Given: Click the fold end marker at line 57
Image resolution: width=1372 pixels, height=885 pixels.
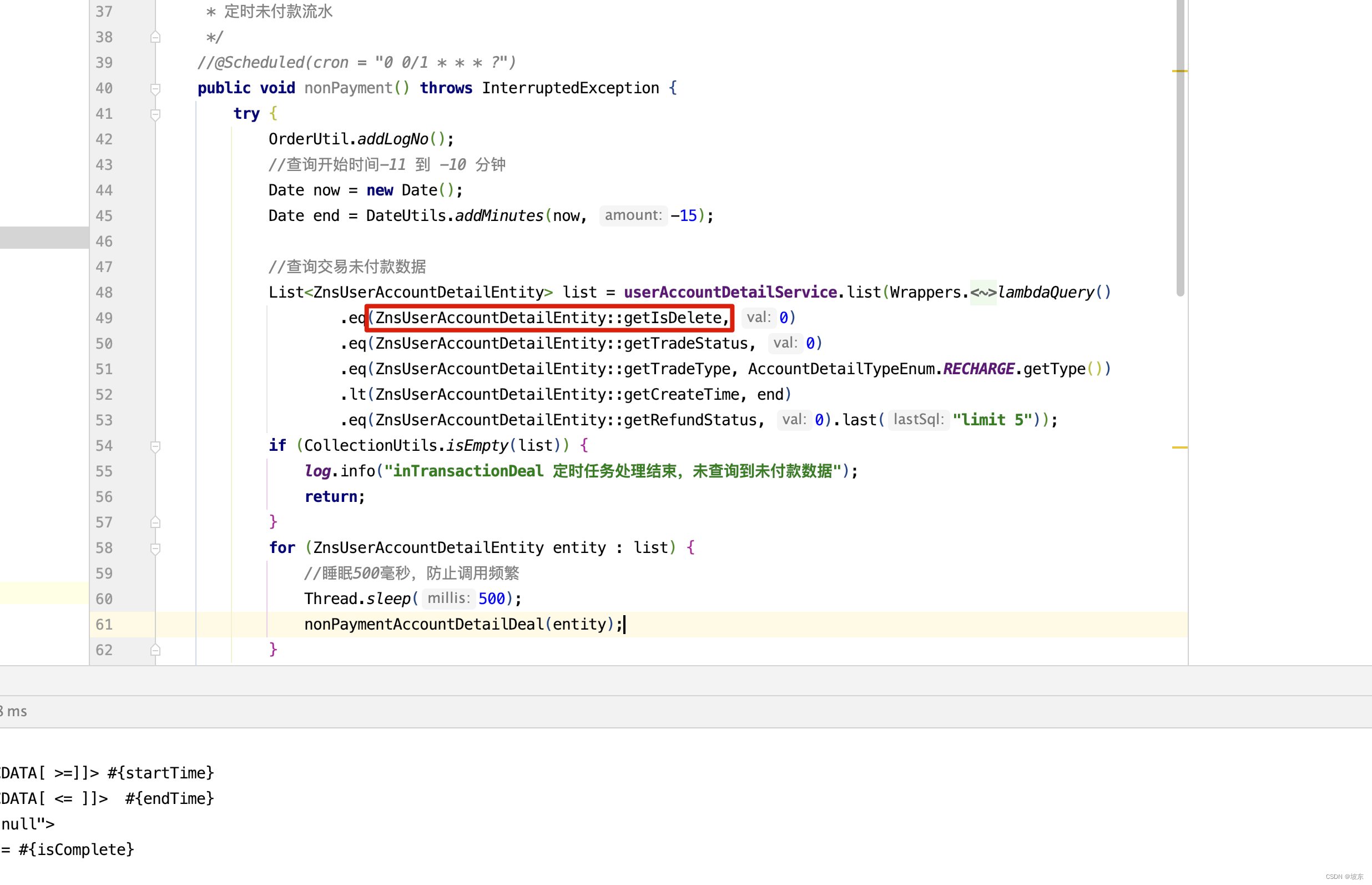Looking at the screenshot, I should tap(155, 522).
